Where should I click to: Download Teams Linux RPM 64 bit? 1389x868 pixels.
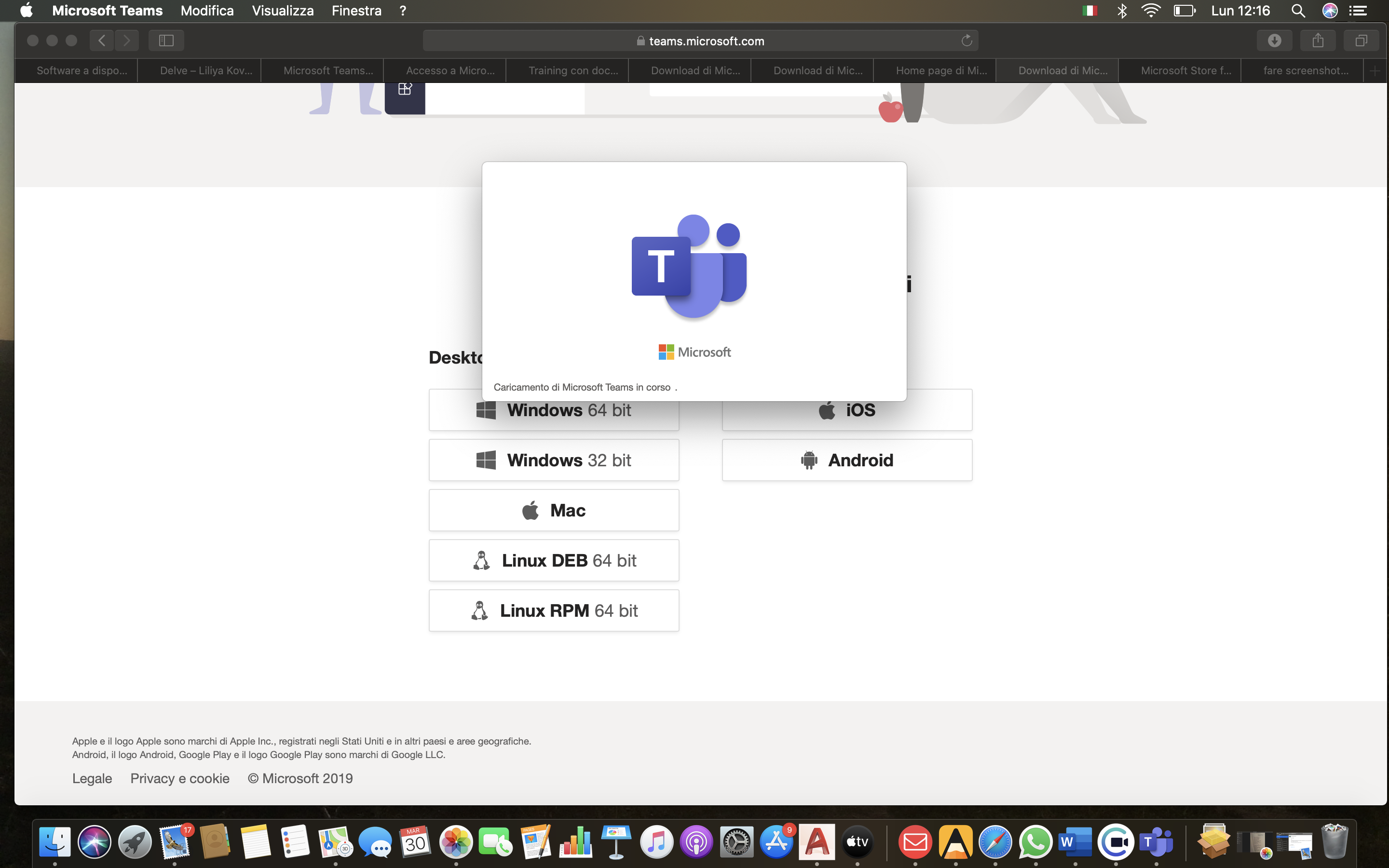(x=554, y=610)
